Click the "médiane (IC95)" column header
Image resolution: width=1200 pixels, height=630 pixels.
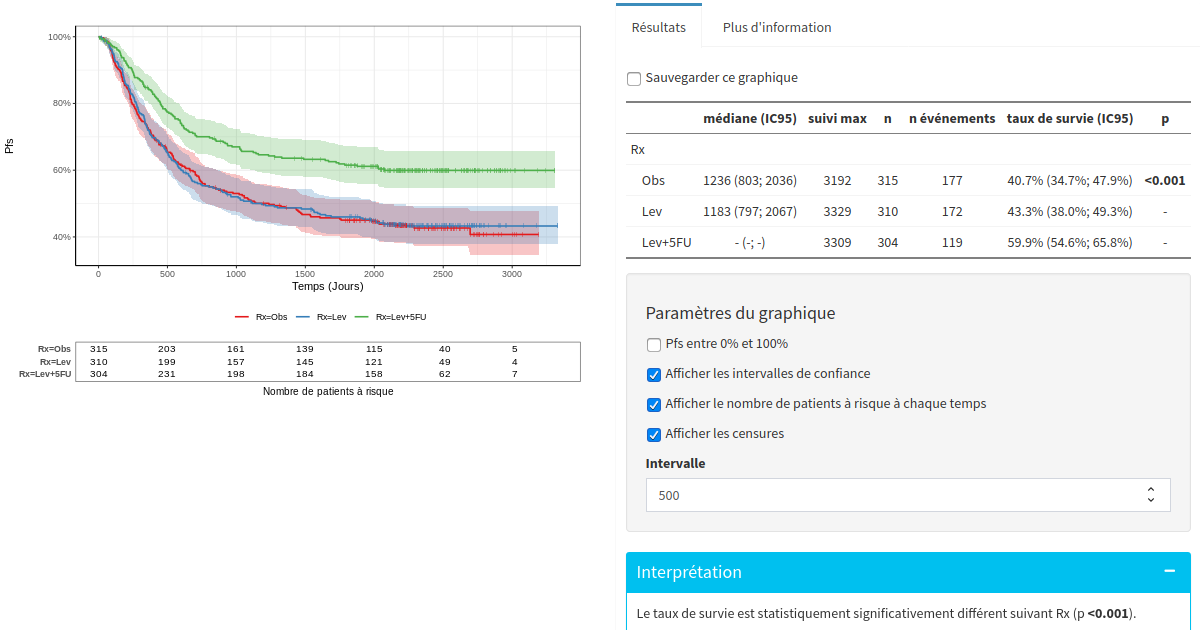click(x=750, y=118)
